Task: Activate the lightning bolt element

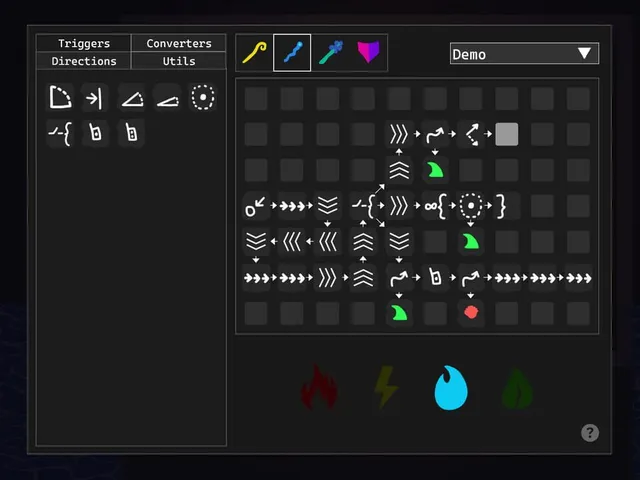Action: [385, 387]
